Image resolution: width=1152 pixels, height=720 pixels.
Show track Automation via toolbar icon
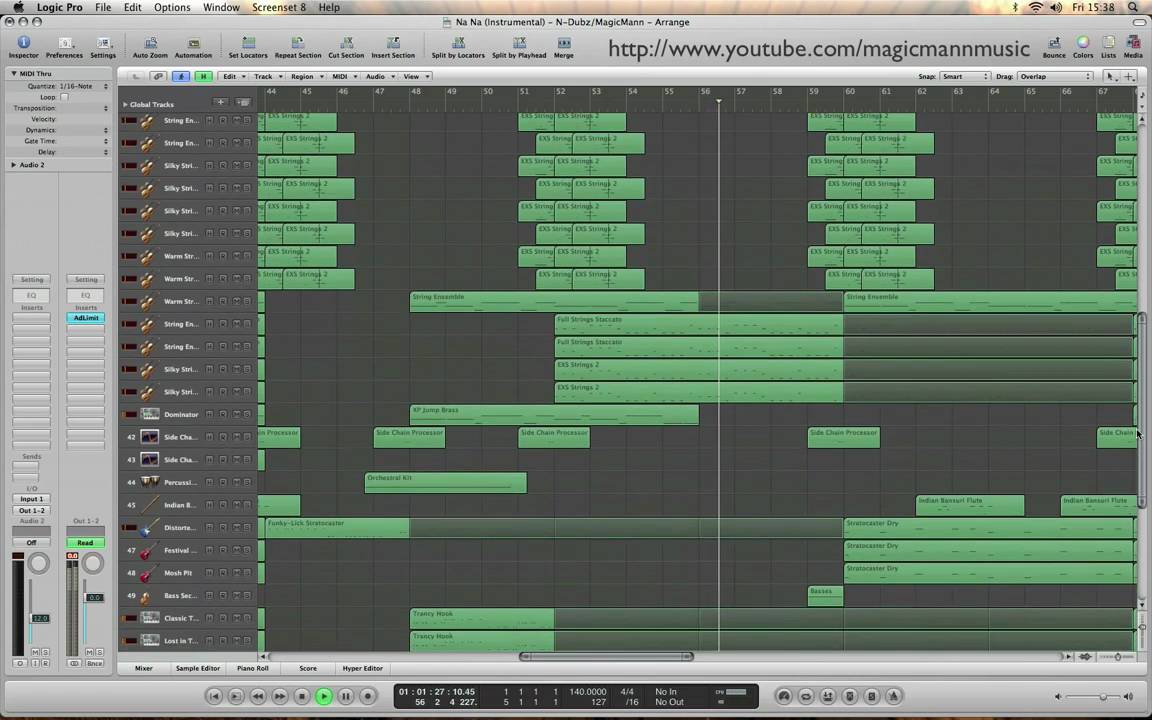tap(193, 43)
